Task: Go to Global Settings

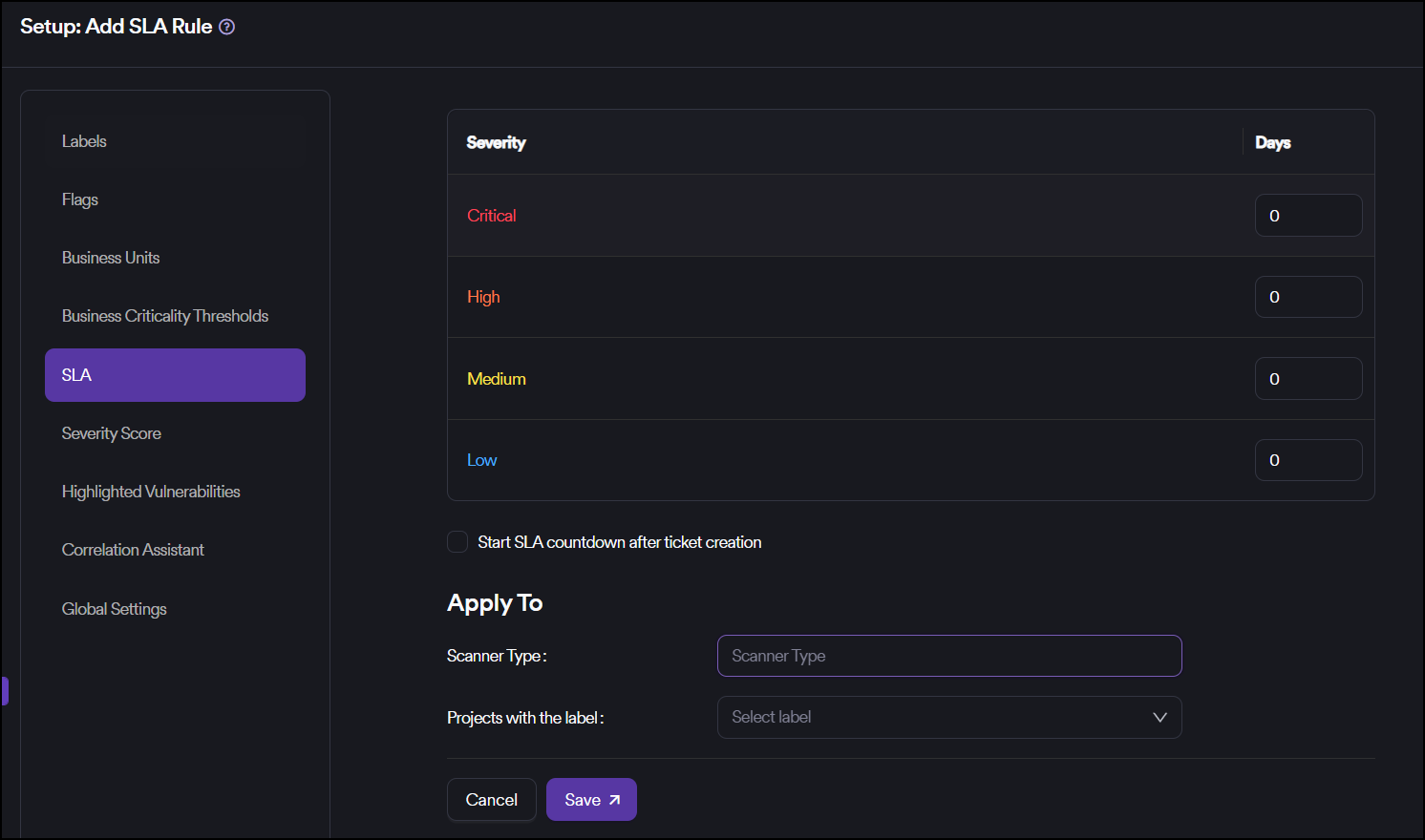Action: tap(115, 609)
